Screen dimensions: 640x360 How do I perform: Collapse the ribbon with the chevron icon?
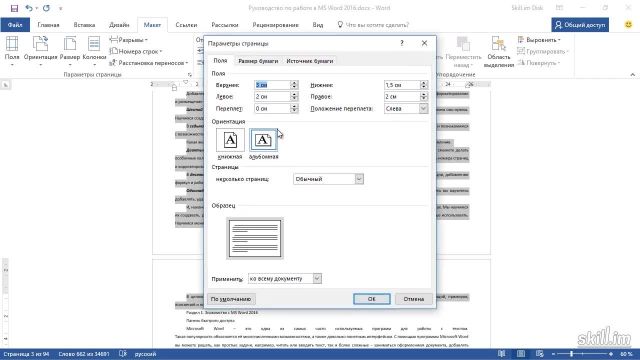pyautogui.click(x=632, y=75)
